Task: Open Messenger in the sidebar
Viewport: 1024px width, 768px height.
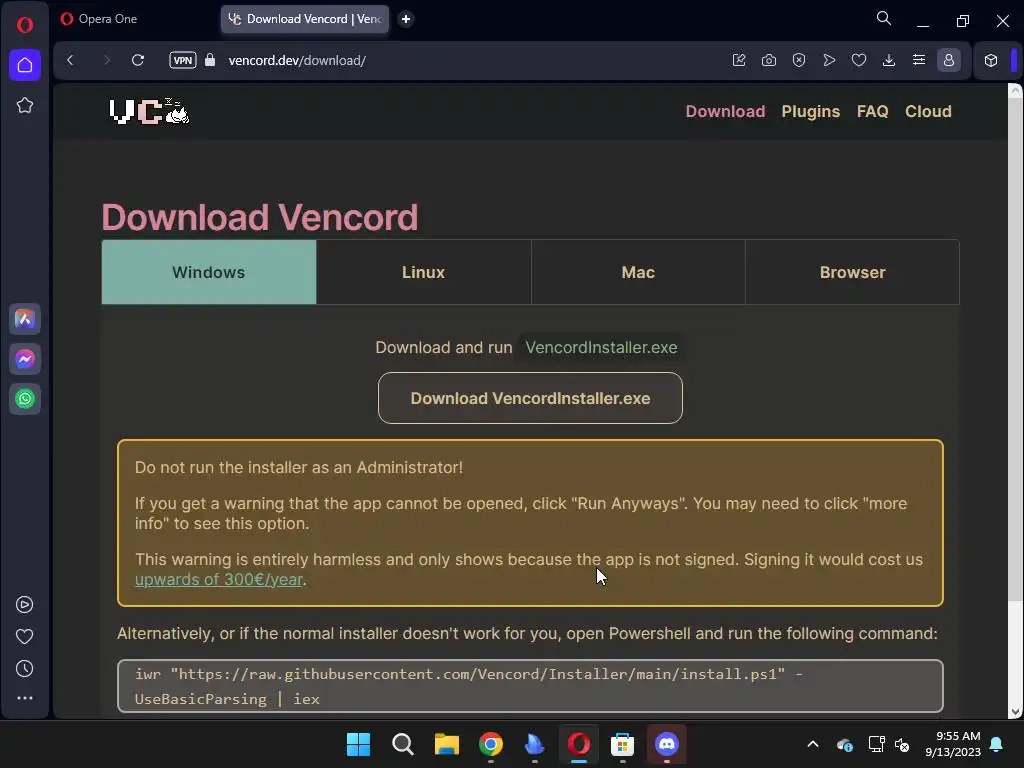Action: (x=25, y=359)
